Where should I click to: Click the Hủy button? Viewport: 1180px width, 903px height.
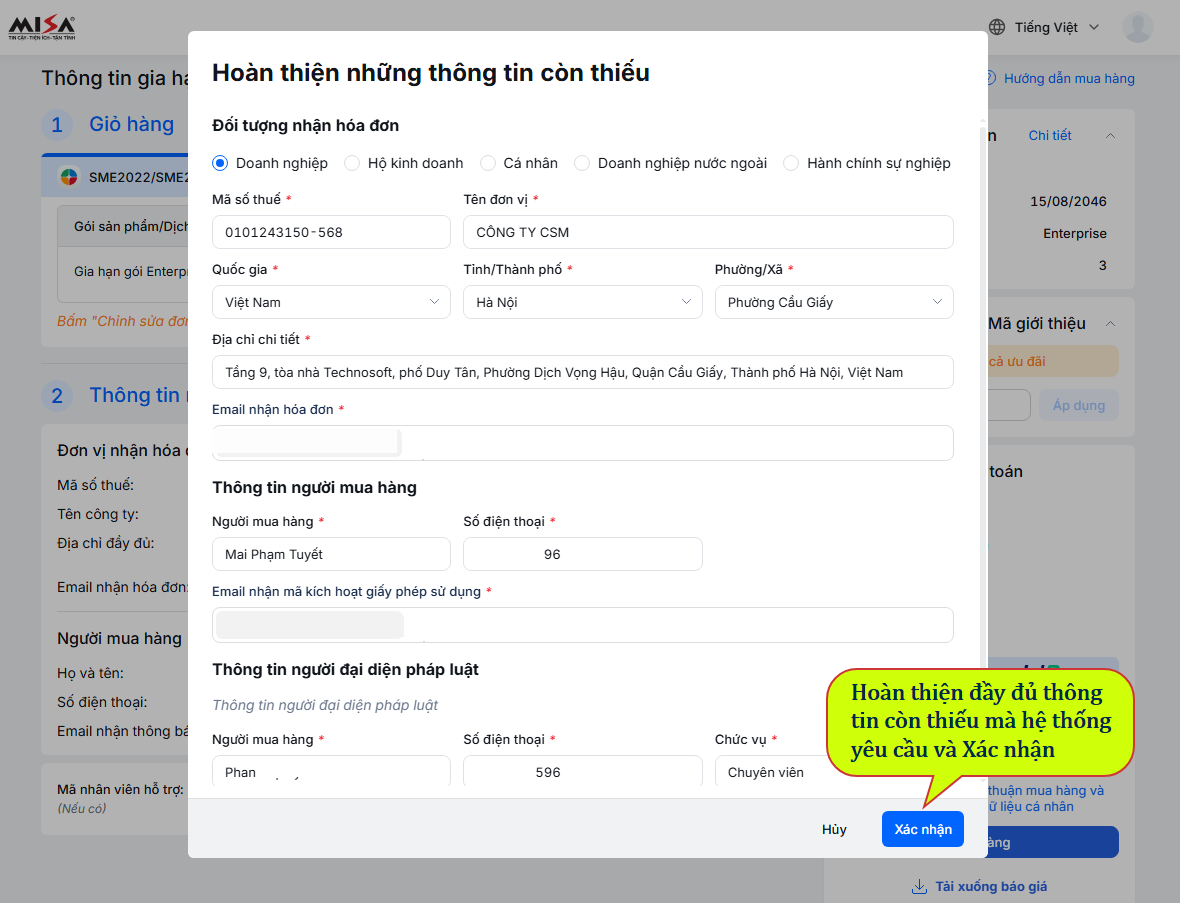[834, 829]
